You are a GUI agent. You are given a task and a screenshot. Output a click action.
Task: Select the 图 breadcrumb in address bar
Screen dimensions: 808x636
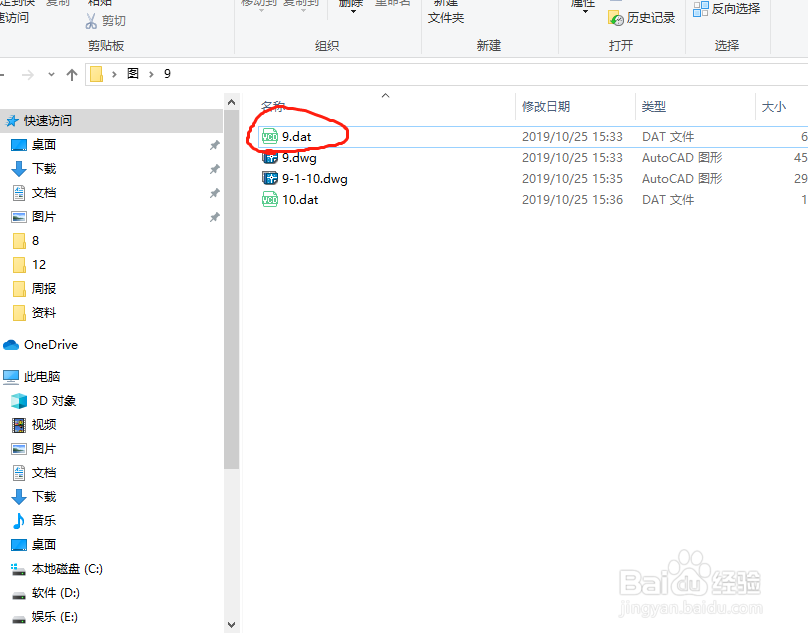[133, 74]
